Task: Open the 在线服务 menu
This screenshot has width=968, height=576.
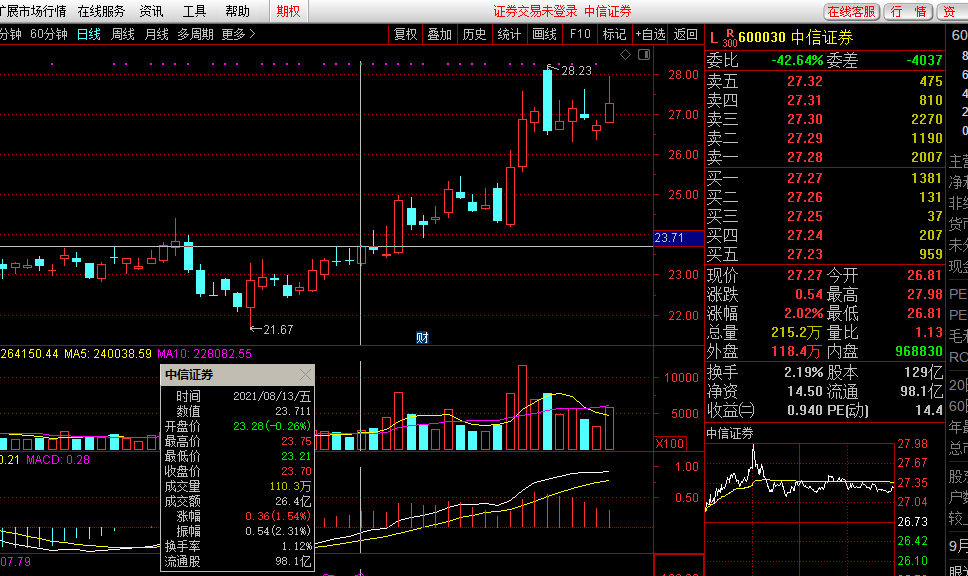Action: coord(101,11)
